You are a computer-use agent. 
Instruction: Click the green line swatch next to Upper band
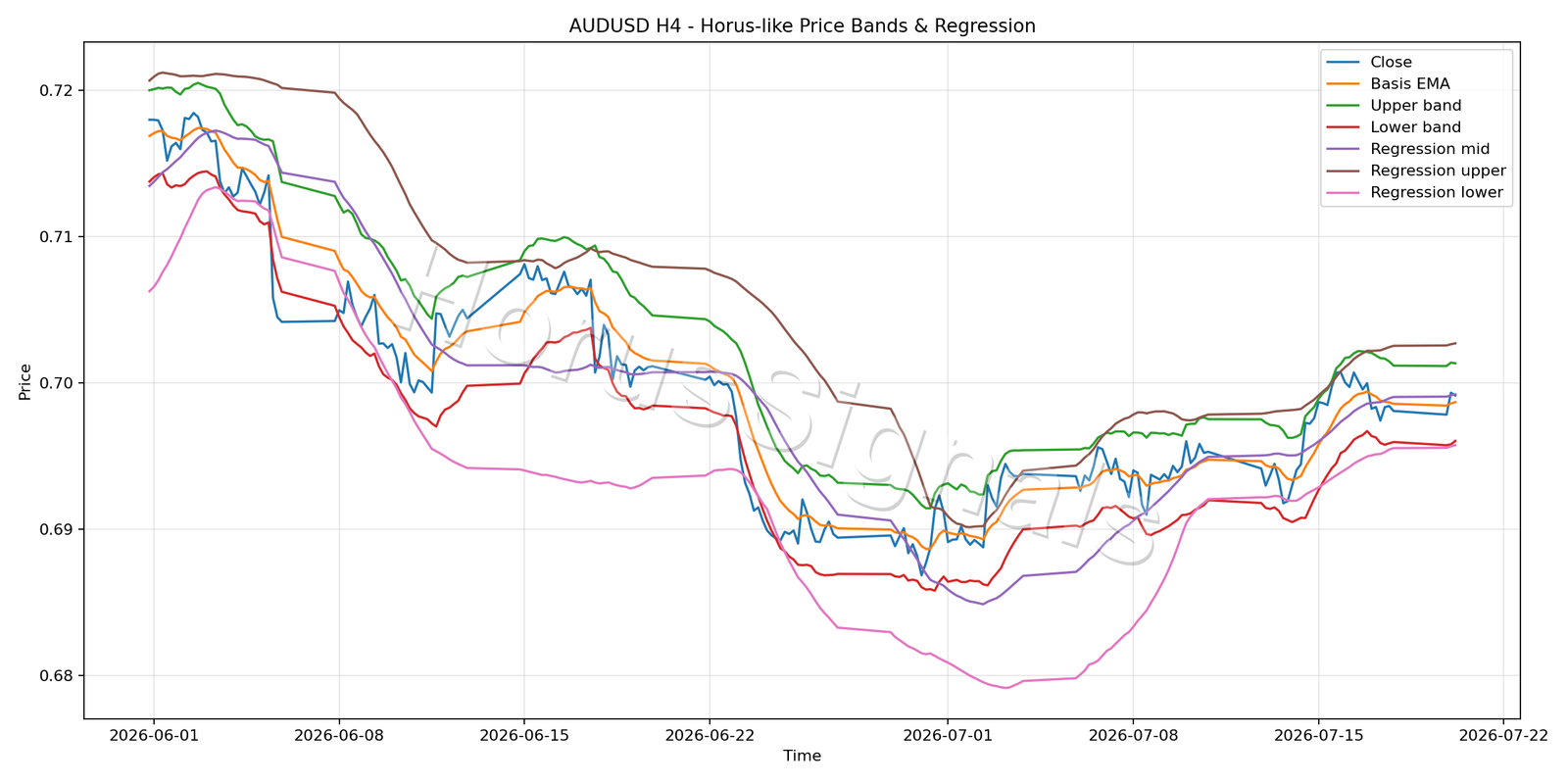click(1343, 106)
